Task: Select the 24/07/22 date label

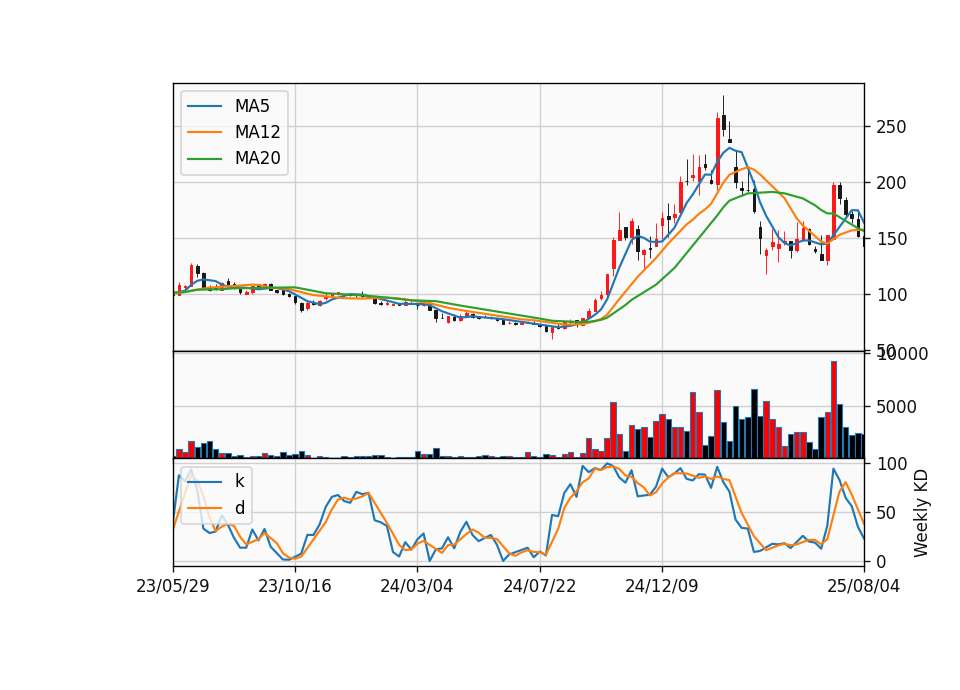Action: pyautogui.click(x=539, y=587)
